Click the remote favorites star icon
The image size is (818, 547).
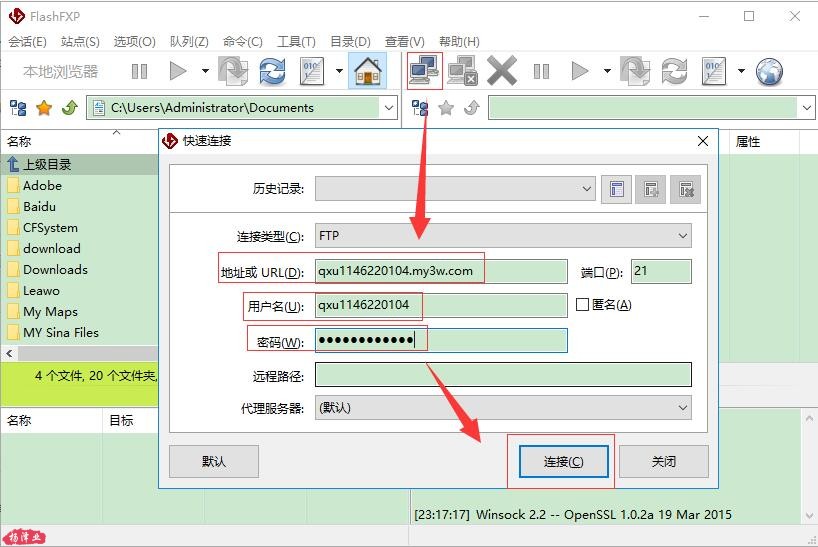point(446,108)
